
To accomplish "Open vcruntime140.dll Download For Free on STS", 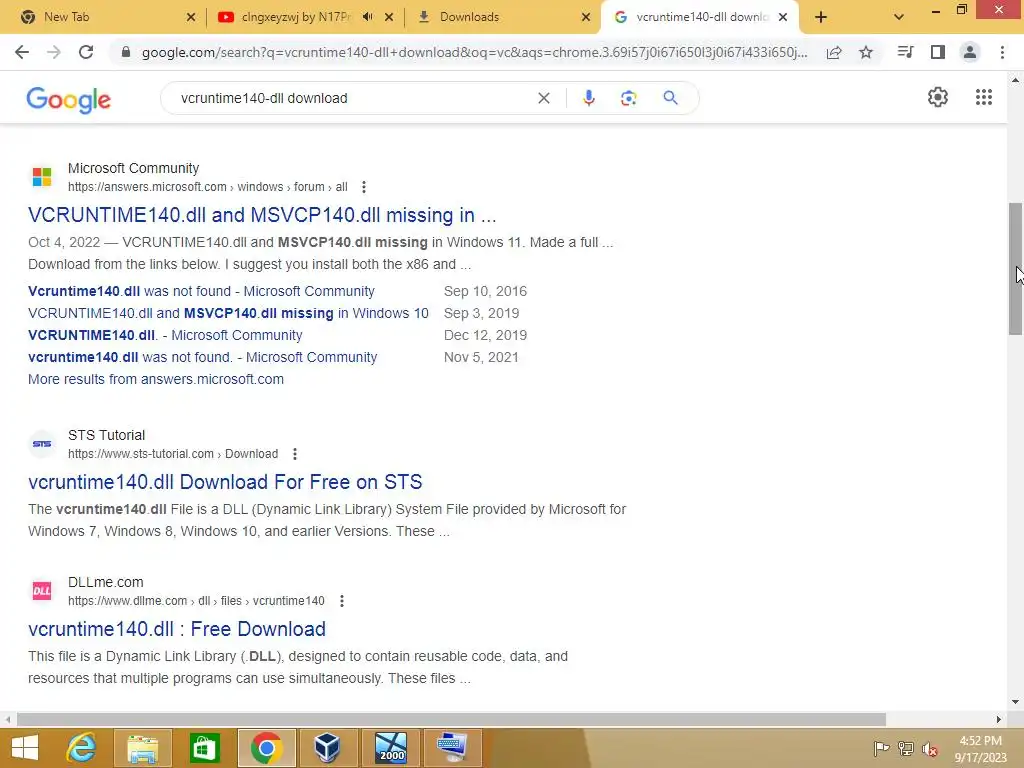I will (225, 482).
